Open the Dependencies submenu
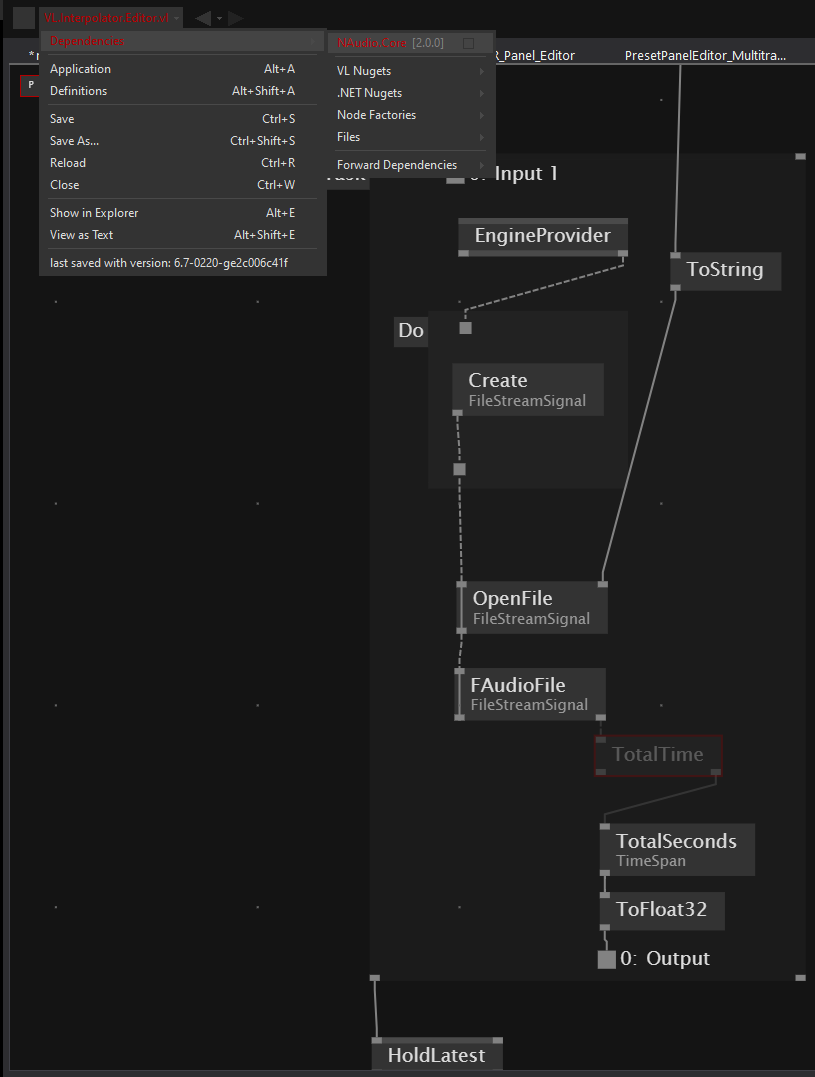The height and width of the screenshot is (1077, 815). coord(183,41)
